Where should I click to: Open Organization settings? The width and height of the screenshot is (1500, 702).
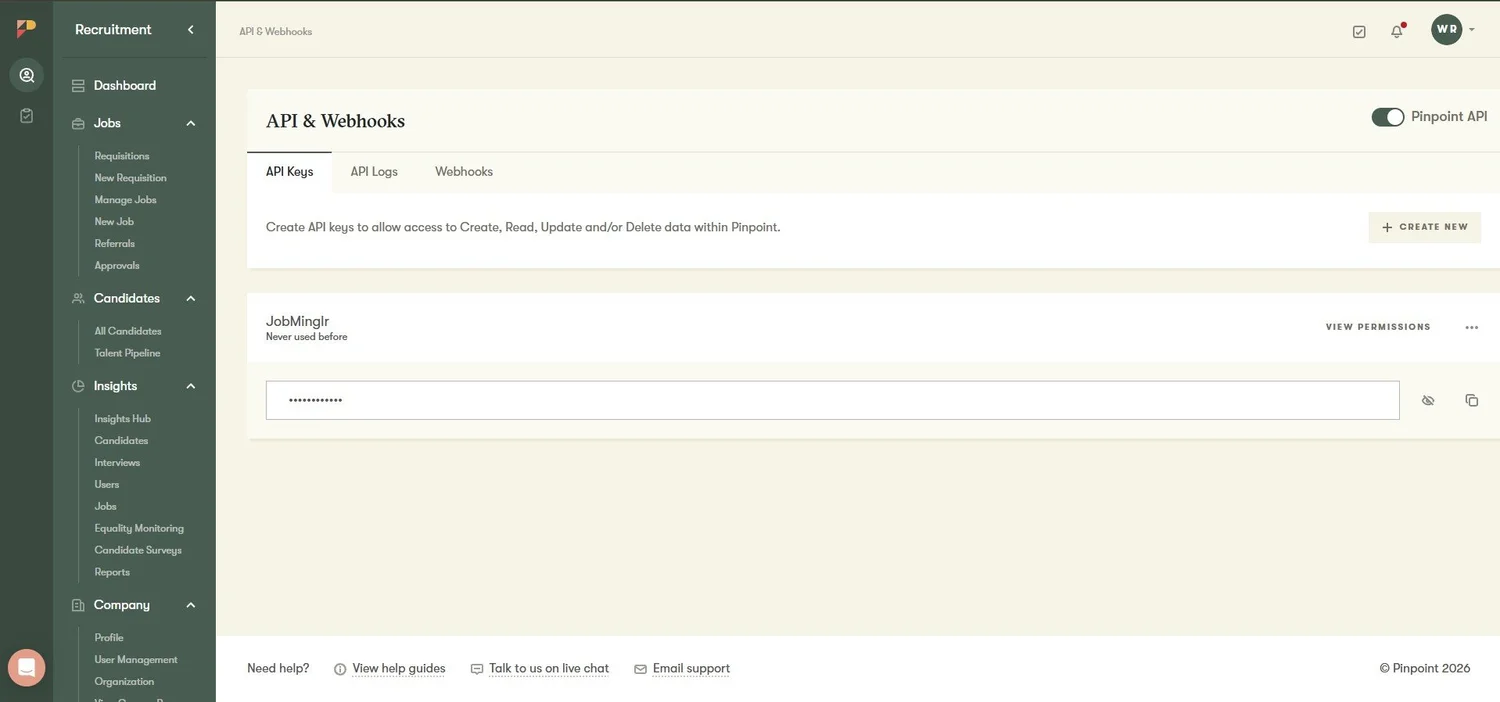pyautogui.click(x=124, y=682)
